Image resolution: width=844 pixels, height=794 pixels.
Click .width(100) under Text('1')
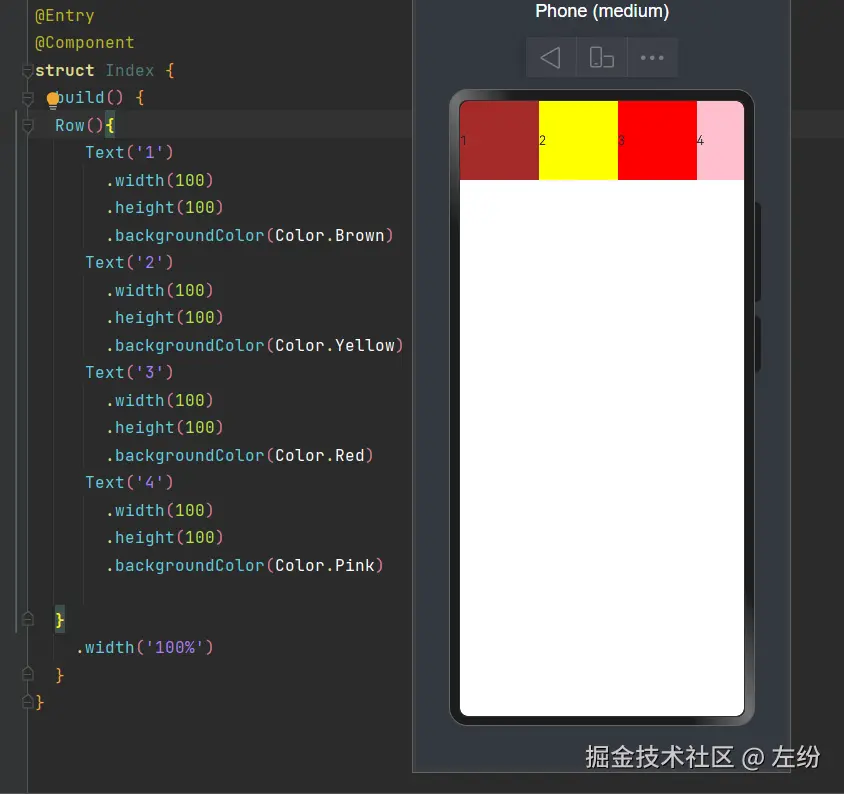(x=159, y=180)
